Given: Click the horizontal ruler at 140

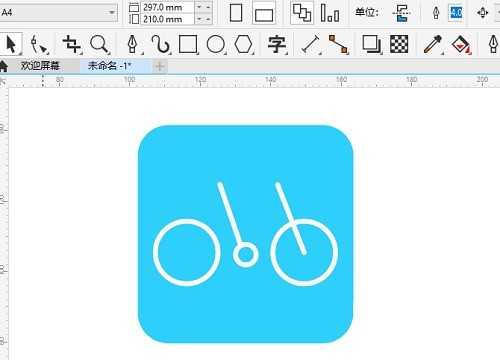Looking at the screenshot, I should point(271,81).
